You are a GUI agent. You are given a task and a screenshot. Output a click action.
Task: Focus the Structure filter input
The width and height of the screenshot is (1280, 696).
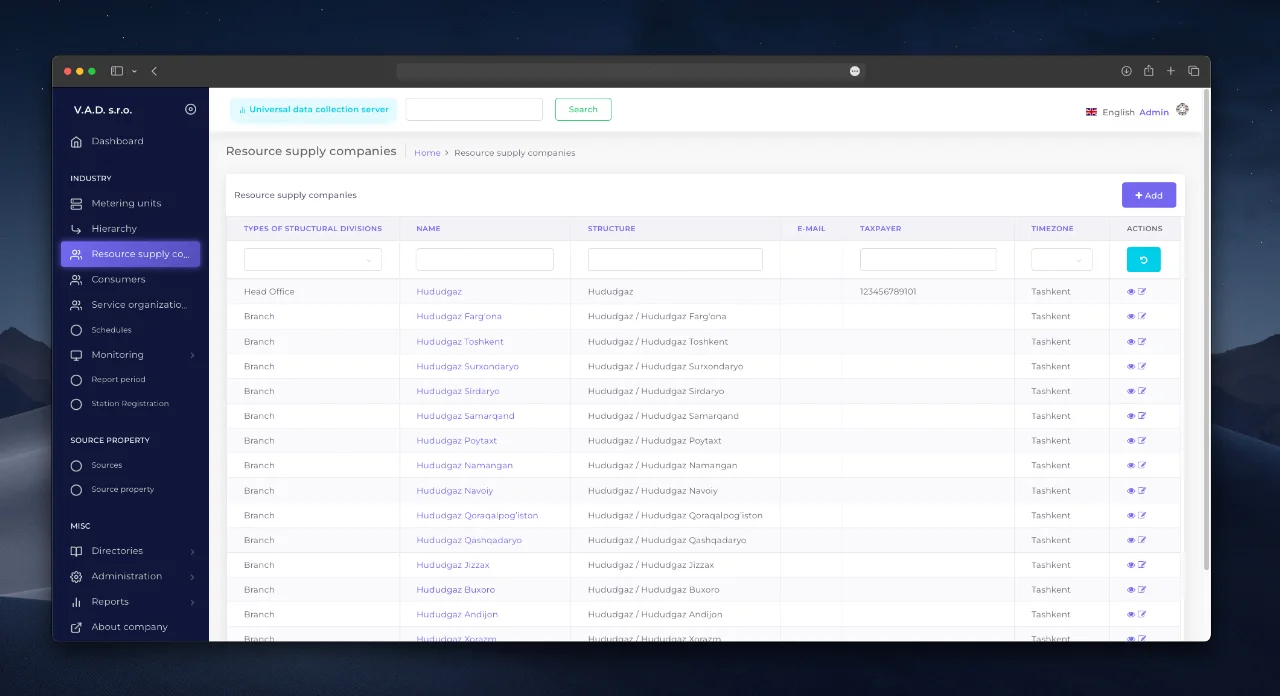click(x=675, y=260)
